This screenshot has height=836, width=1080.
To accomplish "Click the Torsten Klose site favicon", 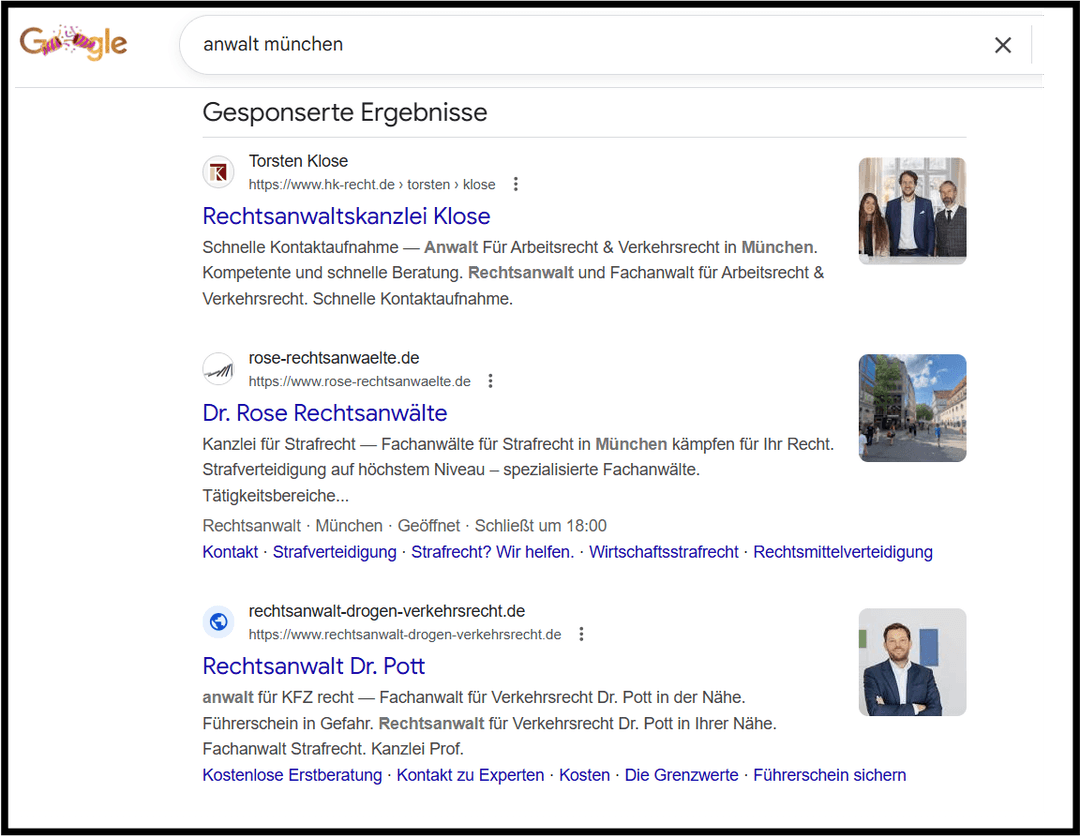I will tap(218, 171).
